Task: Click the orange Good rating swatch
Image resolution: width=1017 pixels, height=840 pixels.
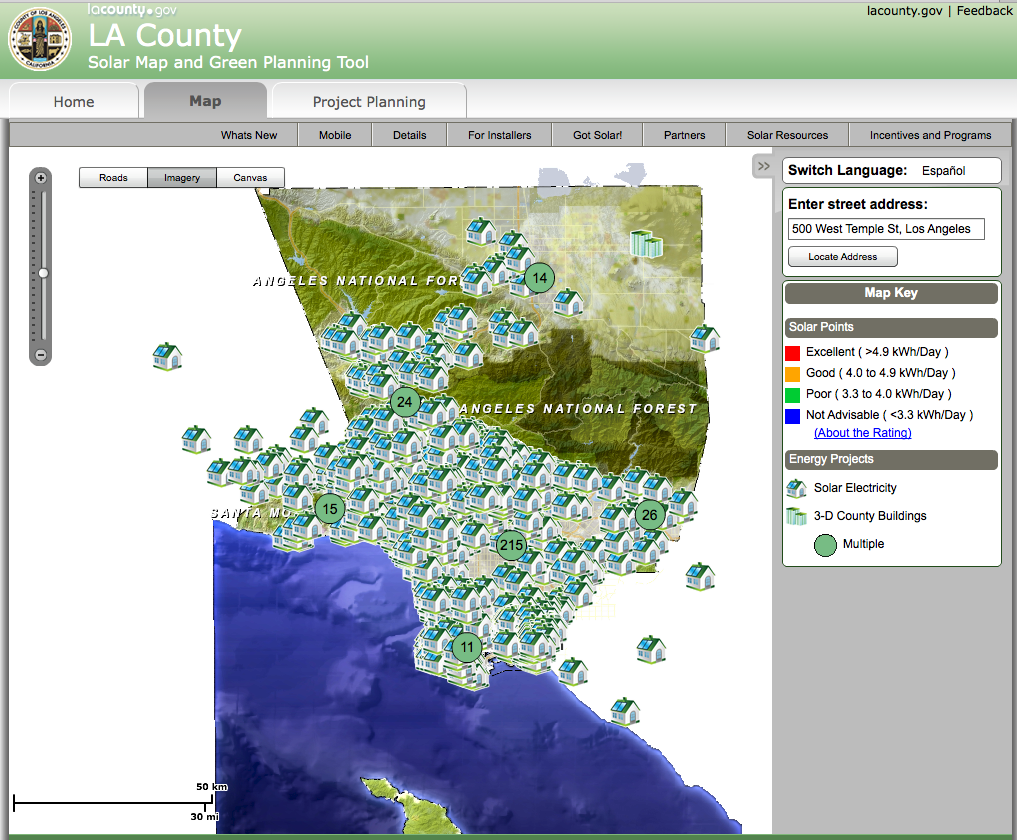Action: click(792, 374)
